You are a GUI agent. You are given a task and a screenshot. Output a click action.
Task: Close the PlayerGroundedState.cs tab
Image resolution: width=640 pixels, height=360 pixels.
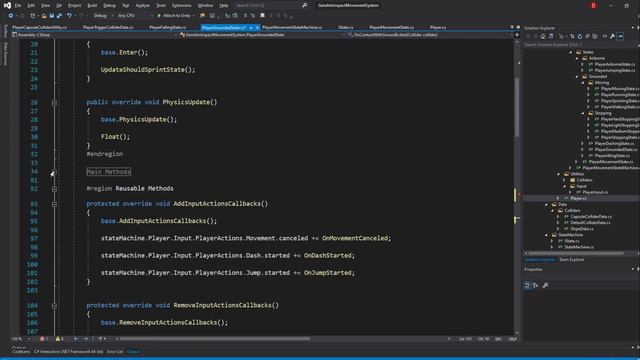(x=257, y=28)
